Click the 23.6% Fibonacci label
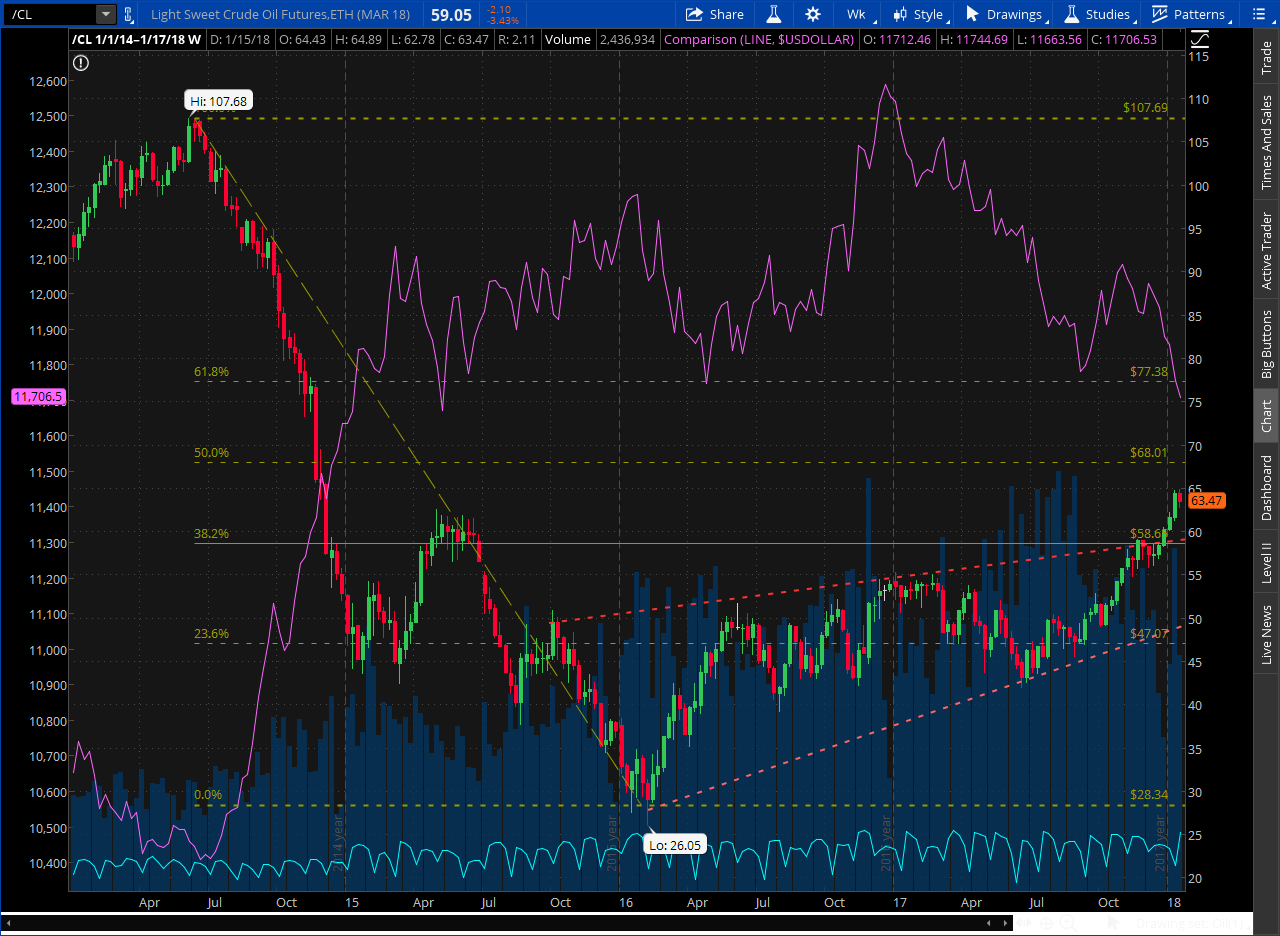1280x936 pixels. click(x=211, y=634)
